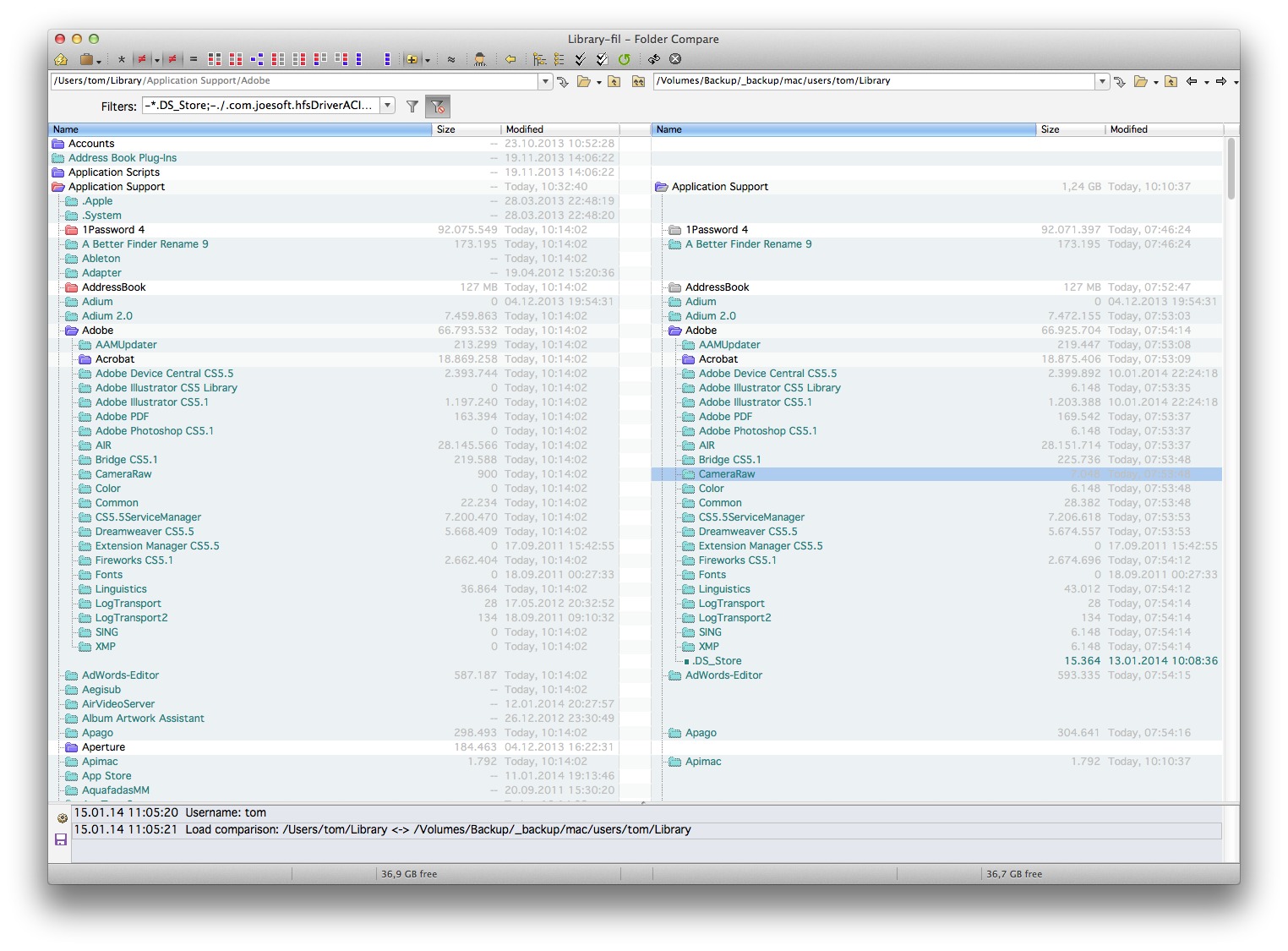Viewport: 1288px width, 951px height.
Task: Select 'Load comparison' log entry
Action: [x=647, y=830]
